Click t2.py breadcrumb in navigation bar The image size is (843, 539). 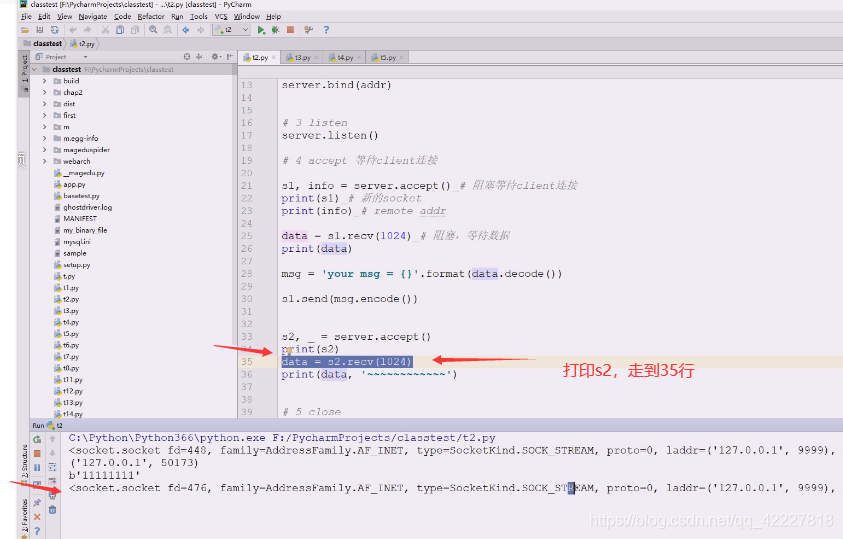coord(83,44)
